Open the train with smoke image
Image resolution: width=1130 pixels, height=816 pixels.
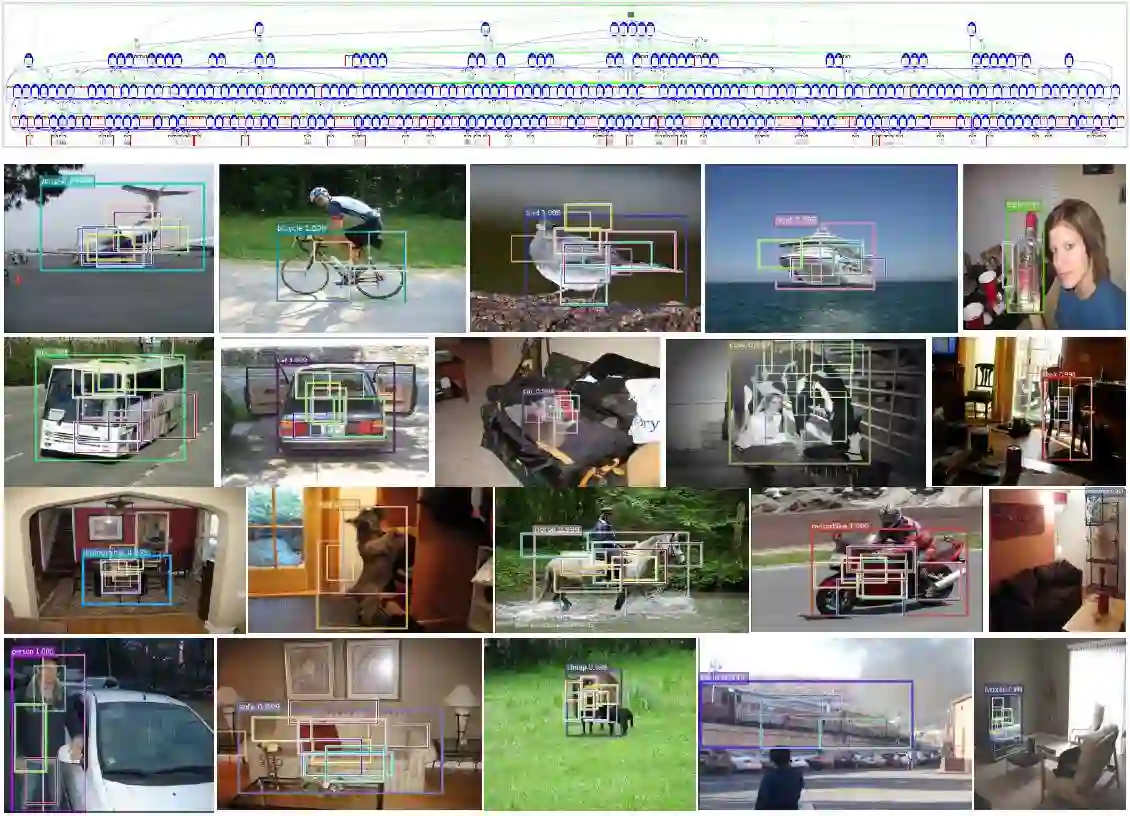coord(835,724)
